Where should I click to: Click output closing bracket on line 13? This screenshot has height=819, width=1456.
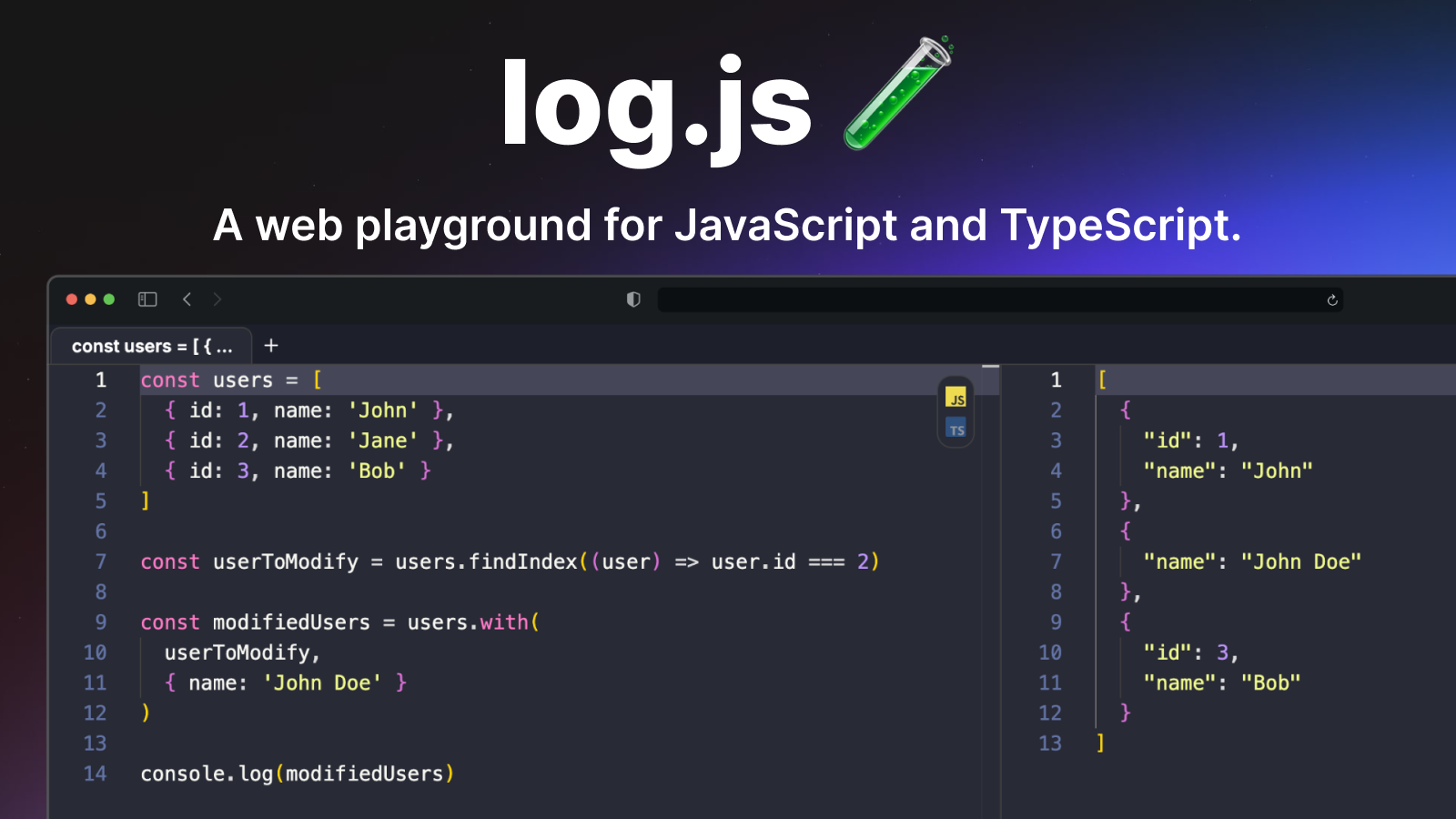1100,743
